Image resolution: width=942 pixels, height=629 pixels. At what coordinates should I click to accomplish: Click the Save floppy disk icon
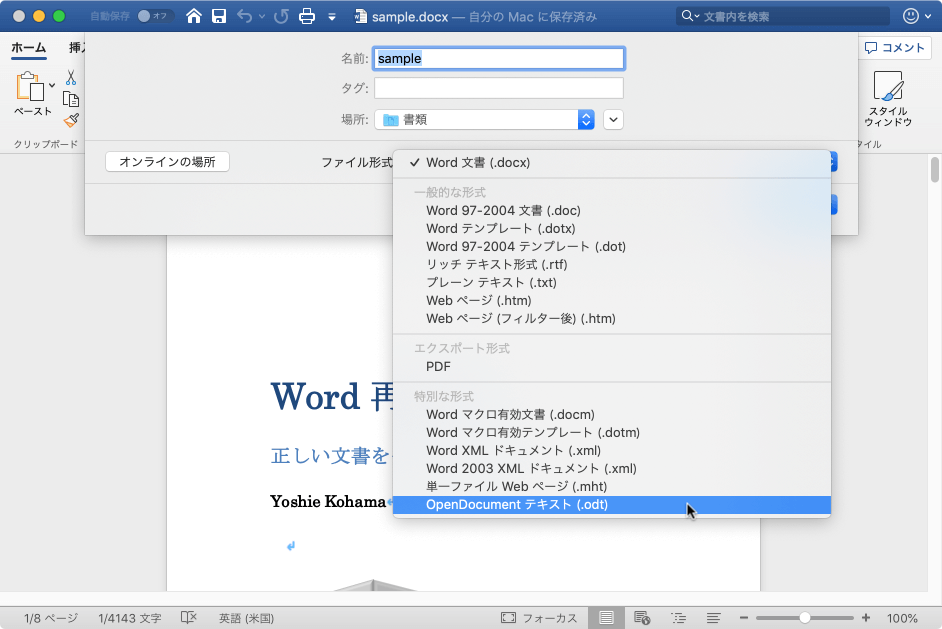point(219,16)
